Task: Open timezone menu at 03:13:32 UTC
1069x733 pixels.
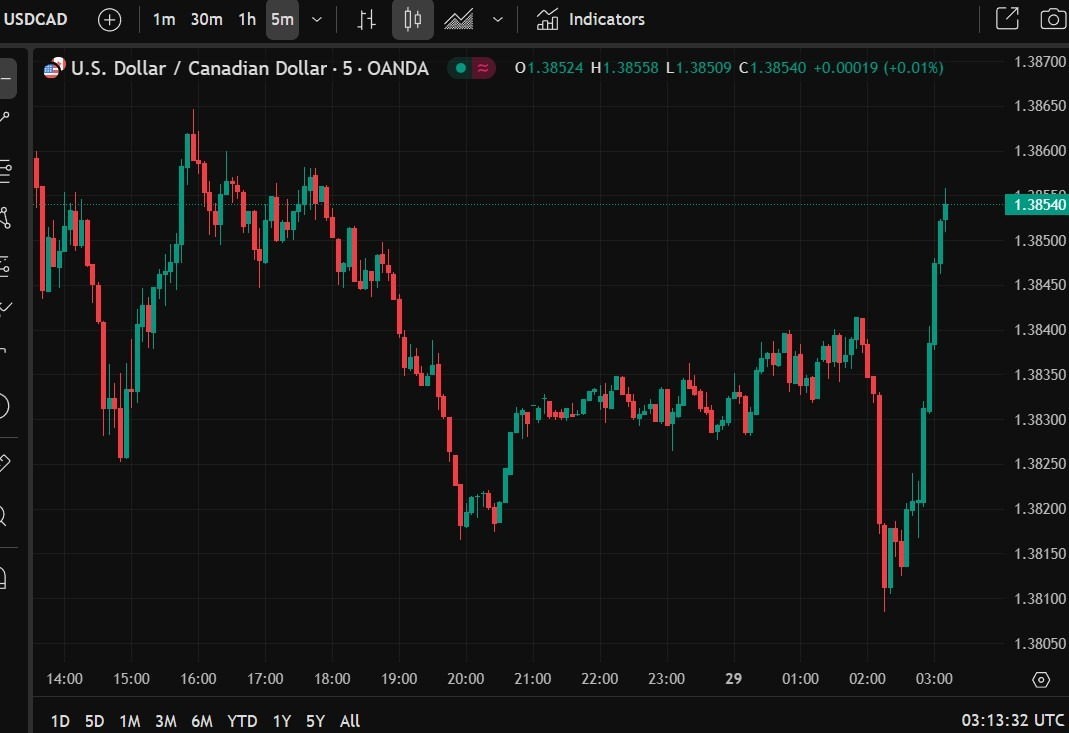Action: pos(1012,720)
